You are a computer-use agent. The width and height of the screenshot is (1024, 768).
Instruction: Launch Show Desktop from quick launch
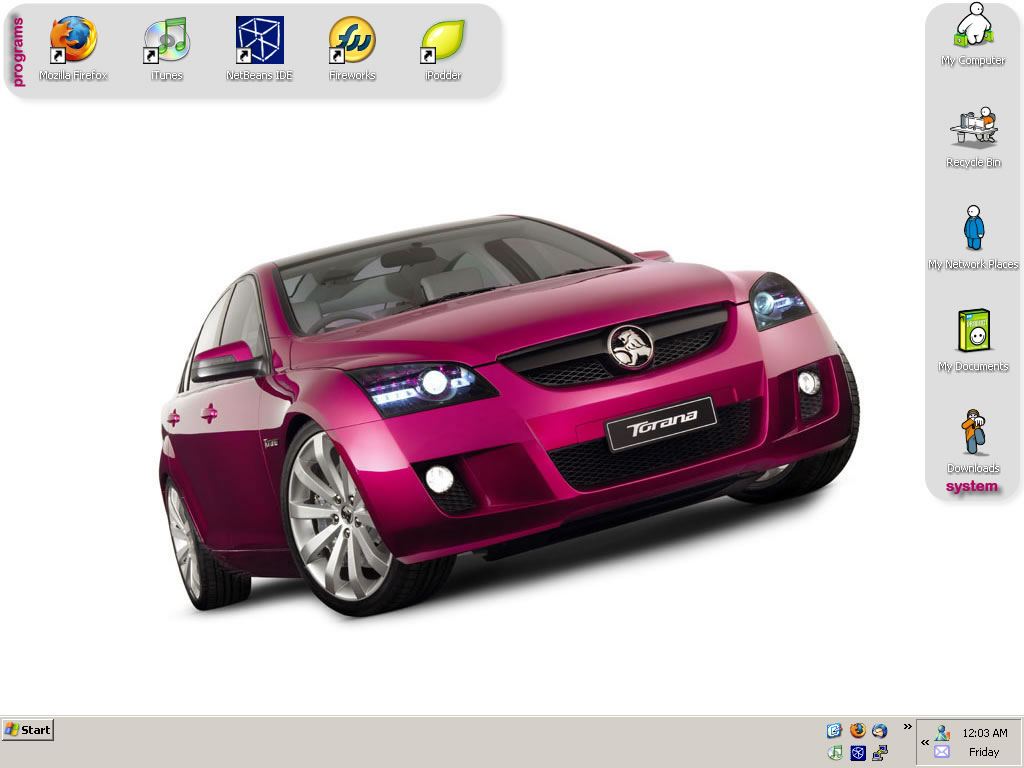(834, 731)
